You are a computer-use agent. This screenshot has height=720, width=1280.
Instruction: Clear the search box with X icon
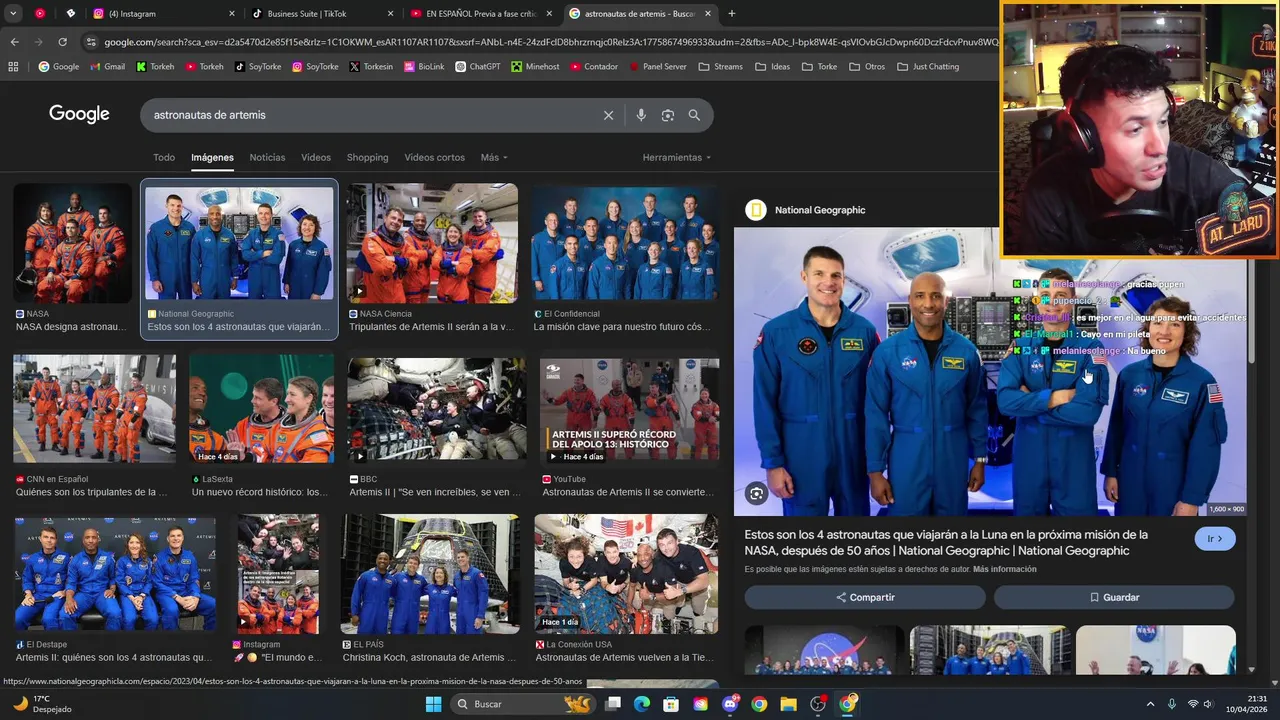coord(608,115)
